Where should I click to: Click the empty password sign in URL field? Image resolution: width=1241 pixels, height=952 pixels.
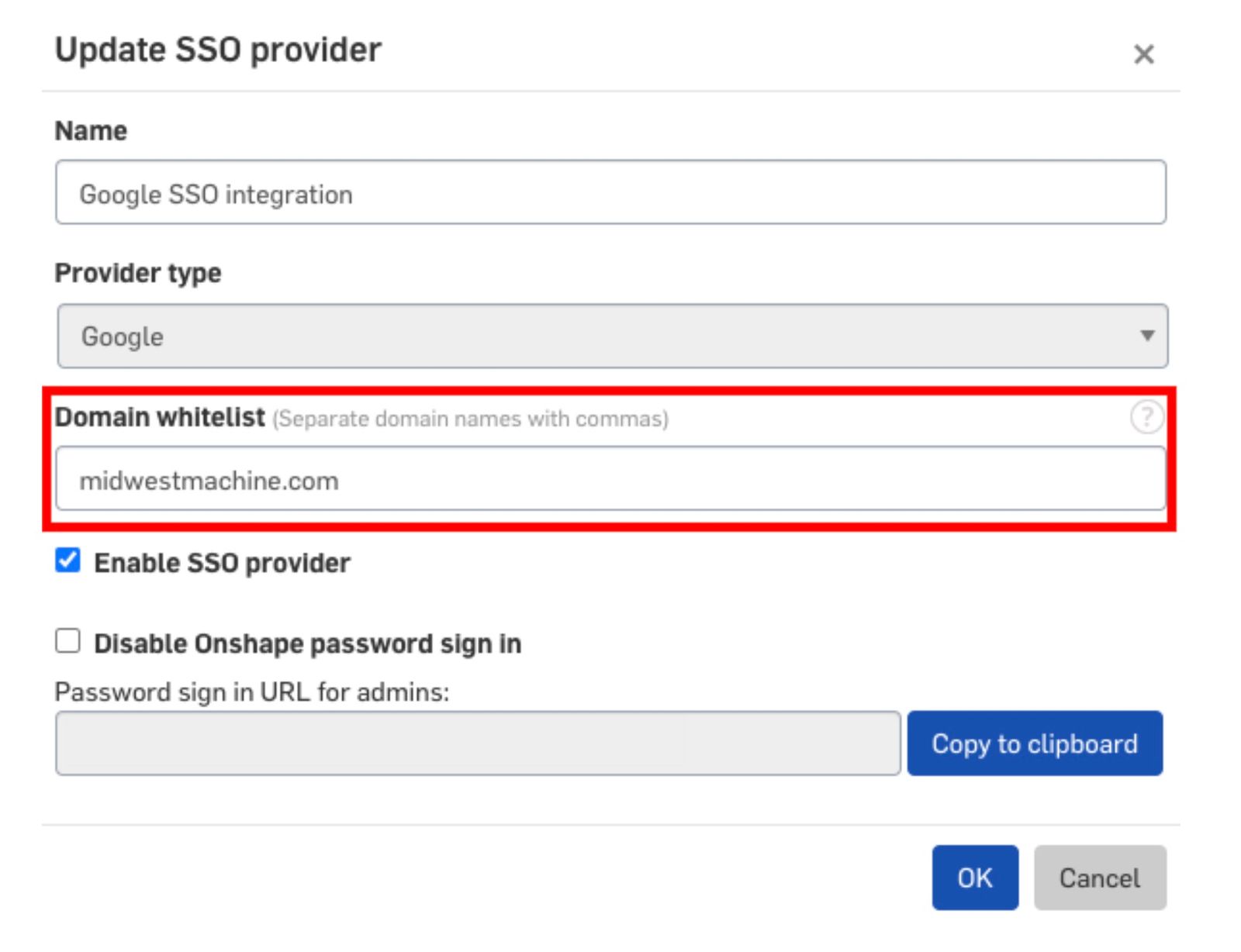point(477,743)
